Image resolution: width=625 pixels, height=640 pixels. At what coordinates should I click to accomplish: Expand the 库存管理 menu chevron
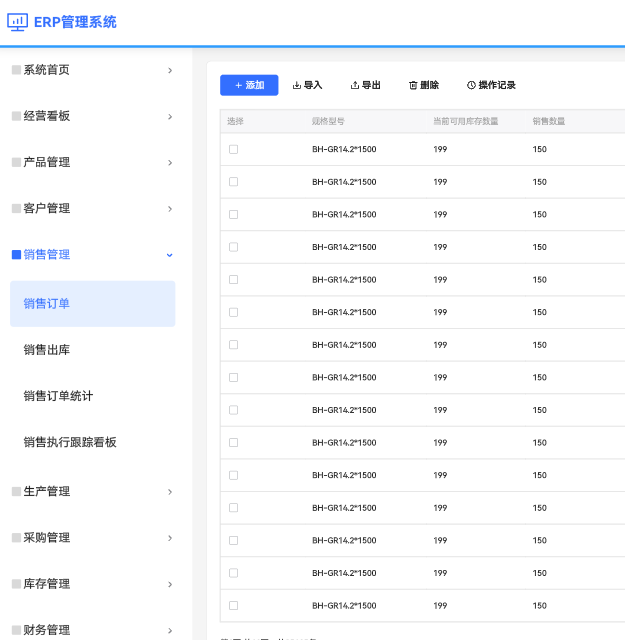coord(169,584)
